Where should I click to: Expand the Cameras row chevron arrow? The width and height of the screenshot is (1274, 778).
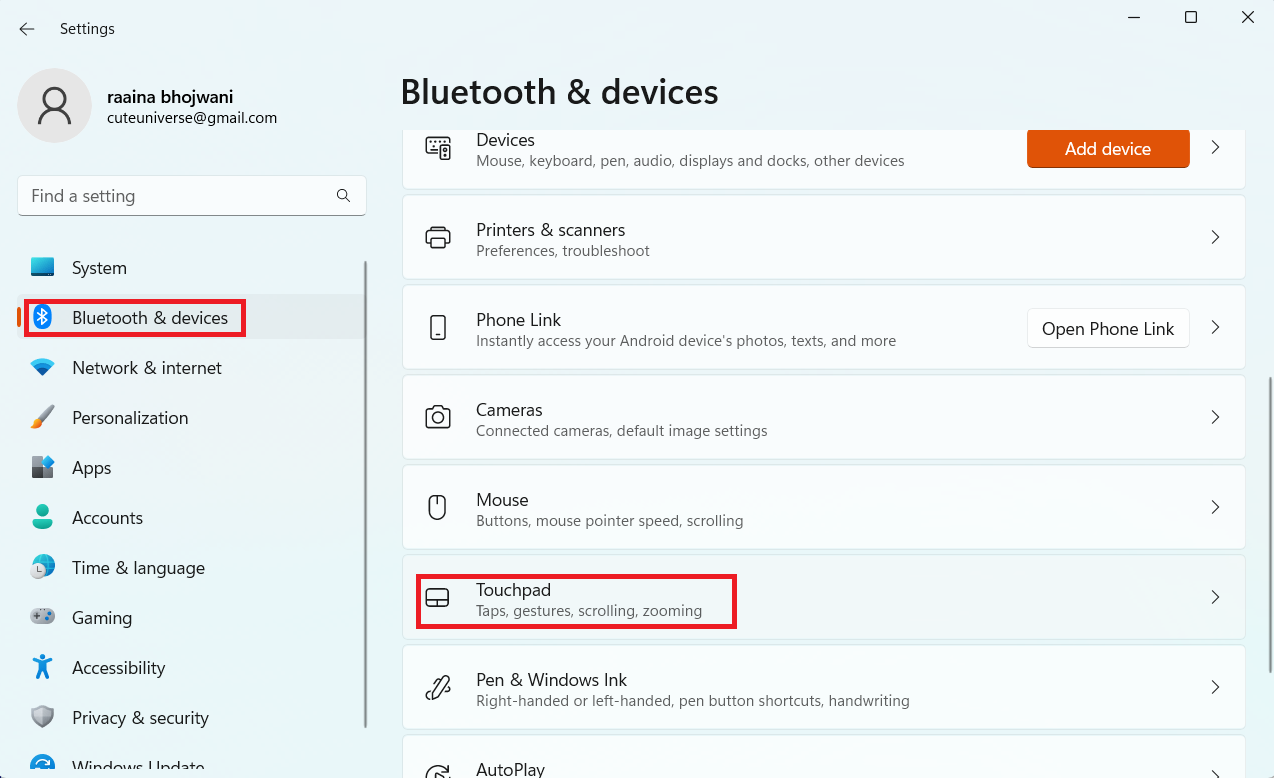pos(1215,418)
